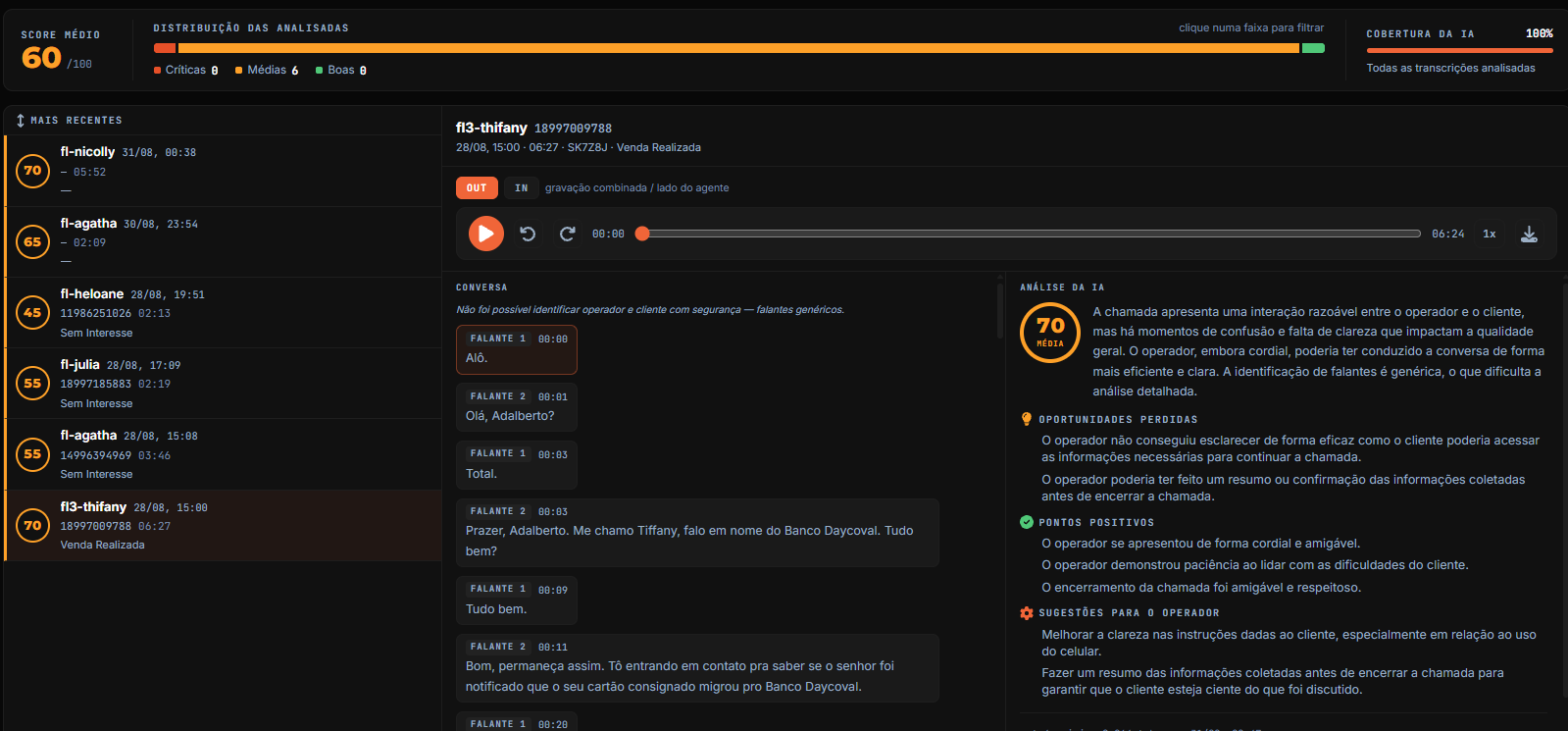Jump to the 'Alô.' transcript message
This screenshot has height=731, width=1568.
pos(517,349)
